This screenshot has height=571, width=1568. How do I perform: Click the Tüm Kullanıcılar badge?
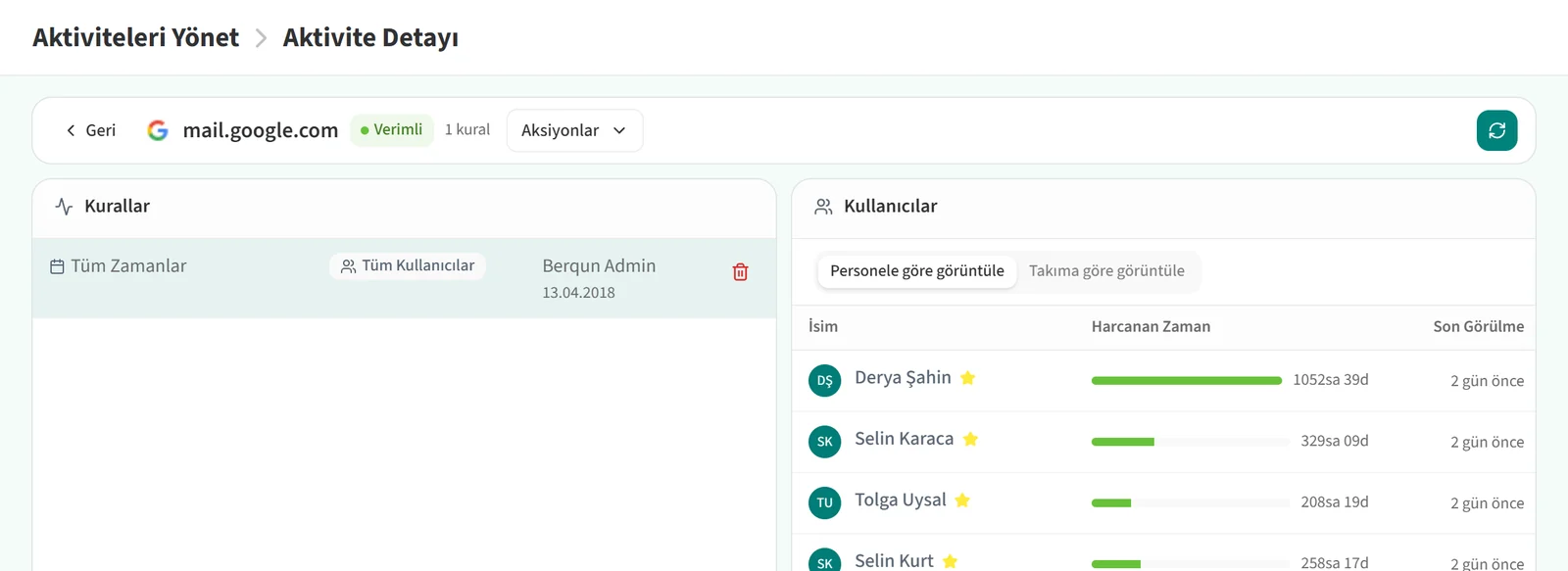[408, 266]
